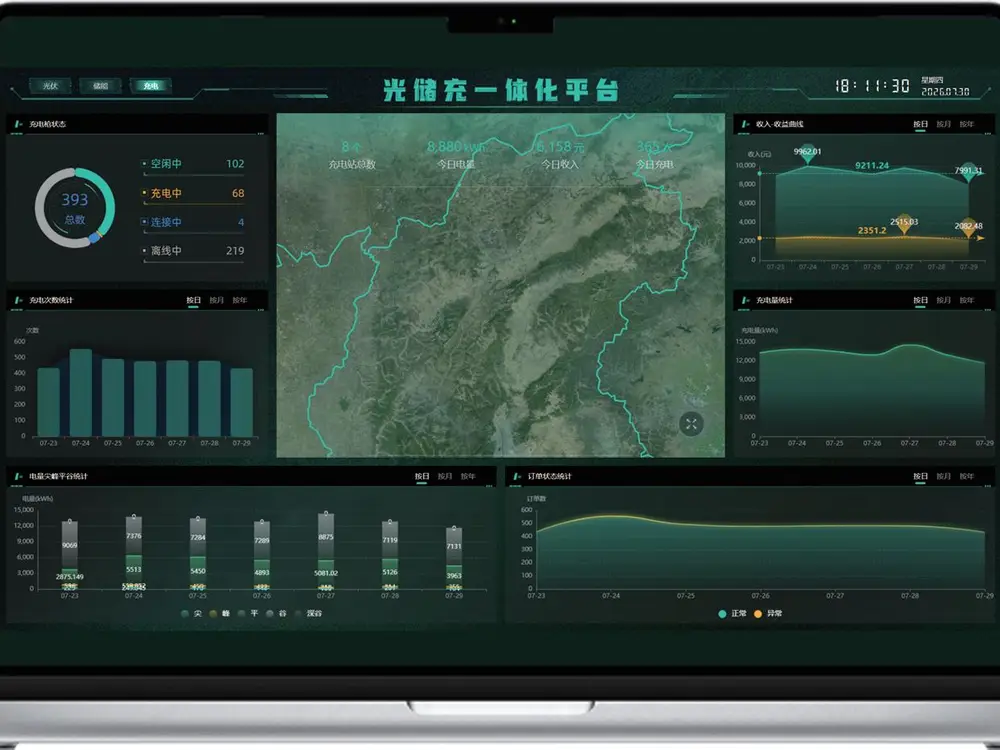The height and width of the screenshot is (750, 1000).
Task: Click the 充电站总数 stat on the map
Action: (x=352, y=156)
